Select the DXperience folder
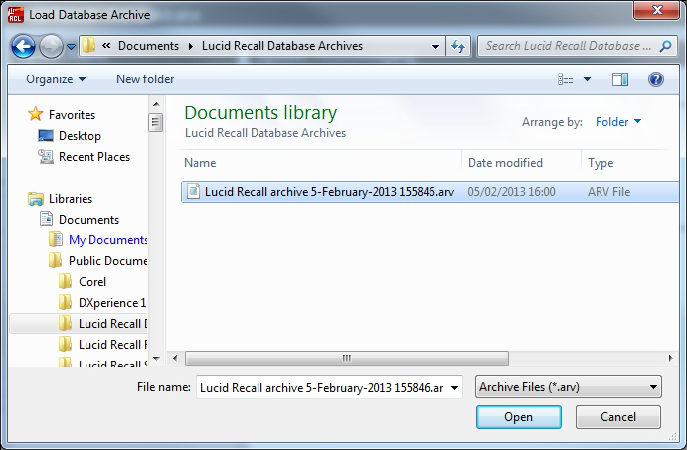Viewport: 687px width, 450px height. [x=112, y=303]
